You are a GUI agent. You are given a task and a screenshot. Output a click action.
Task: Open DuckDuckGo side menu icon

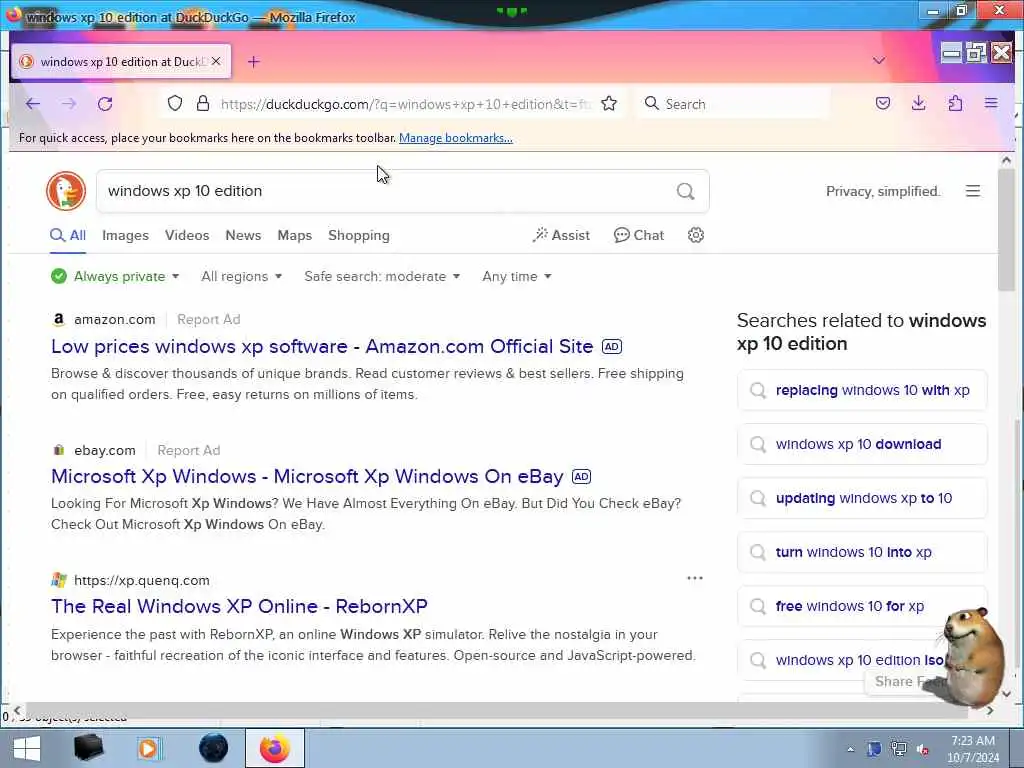click(973, 191)
